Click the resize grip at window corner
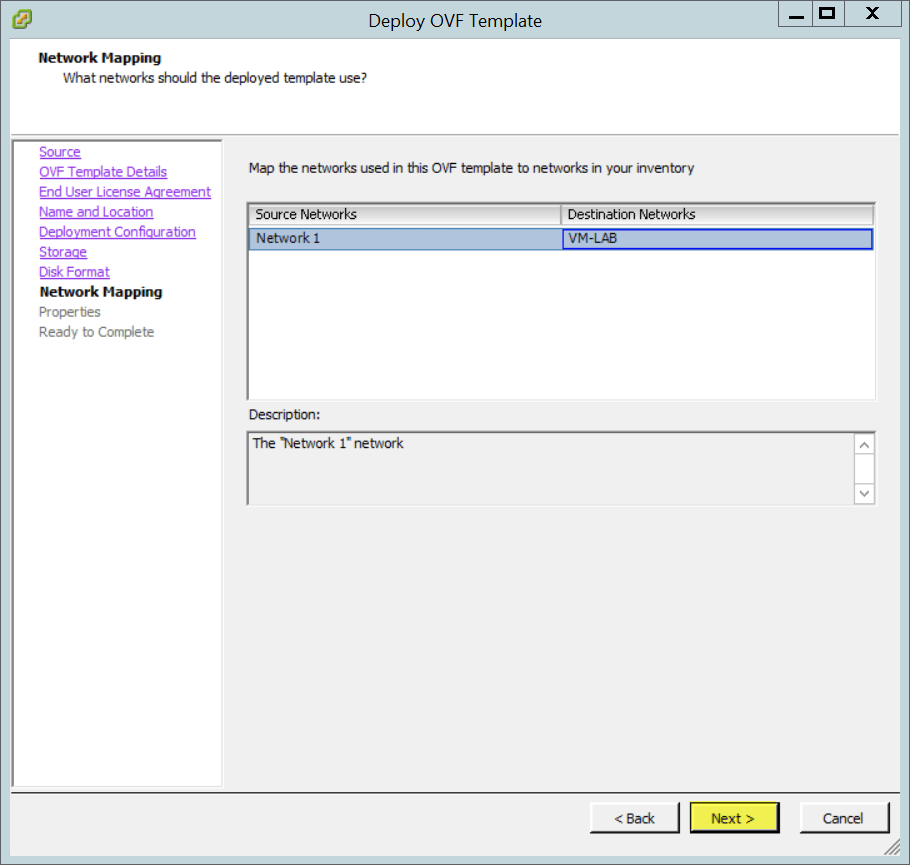 (x=892, y=847)
